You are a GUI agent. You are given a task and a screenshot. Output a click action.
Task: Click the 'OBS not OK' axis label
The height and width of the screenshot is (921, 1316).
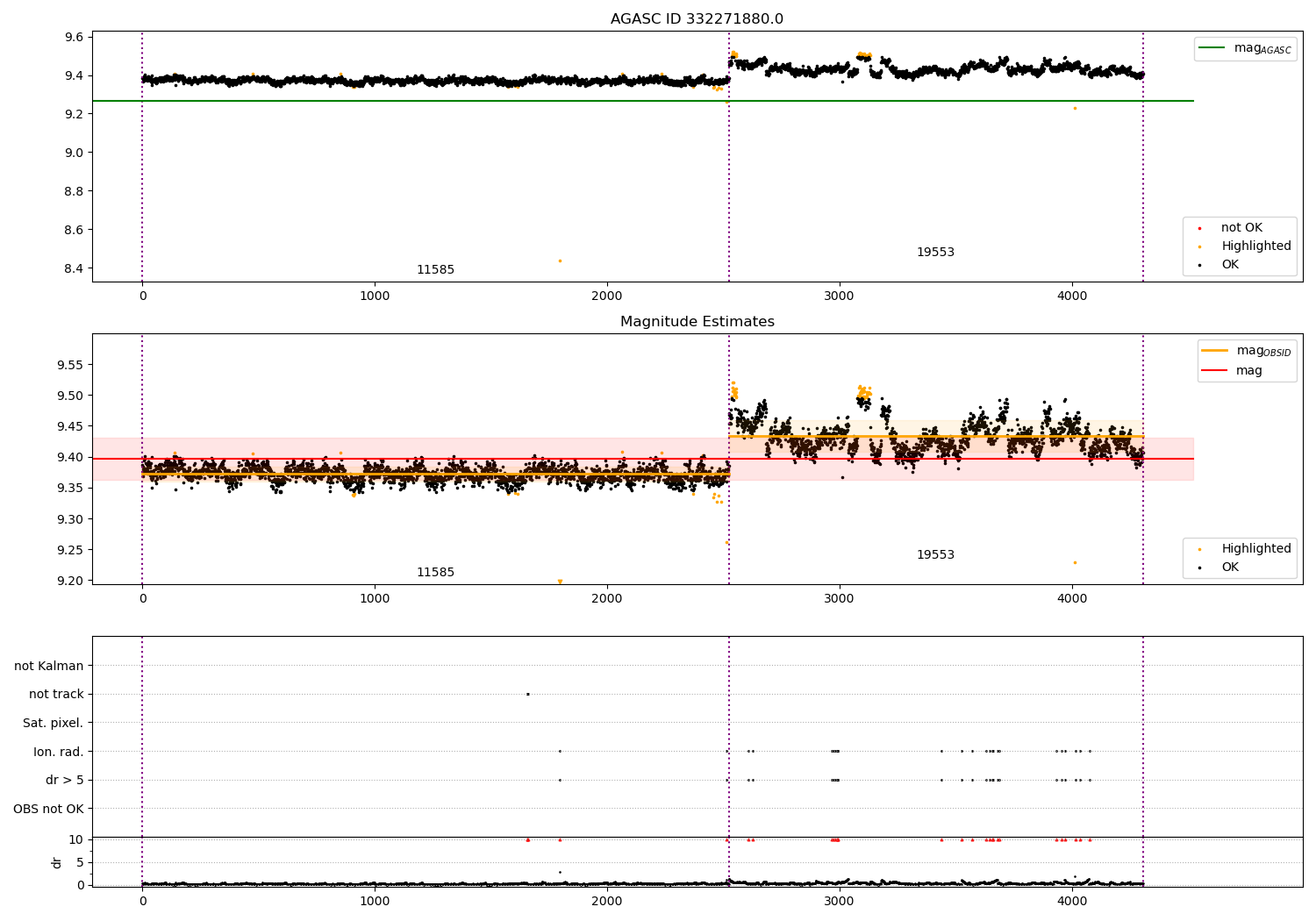point(48,809)
